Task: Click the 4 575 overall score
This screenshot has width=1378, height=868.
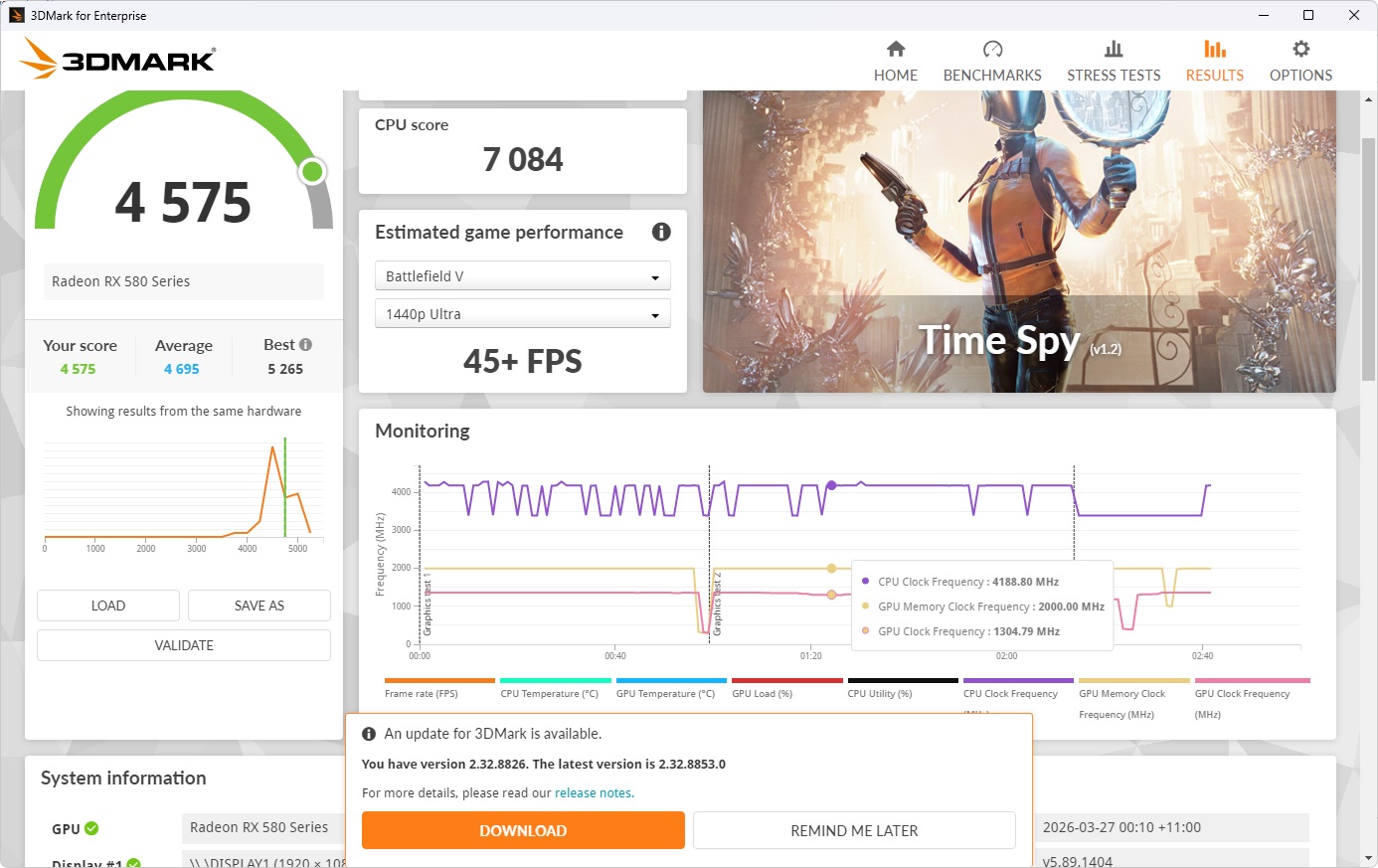Action: 183,203
